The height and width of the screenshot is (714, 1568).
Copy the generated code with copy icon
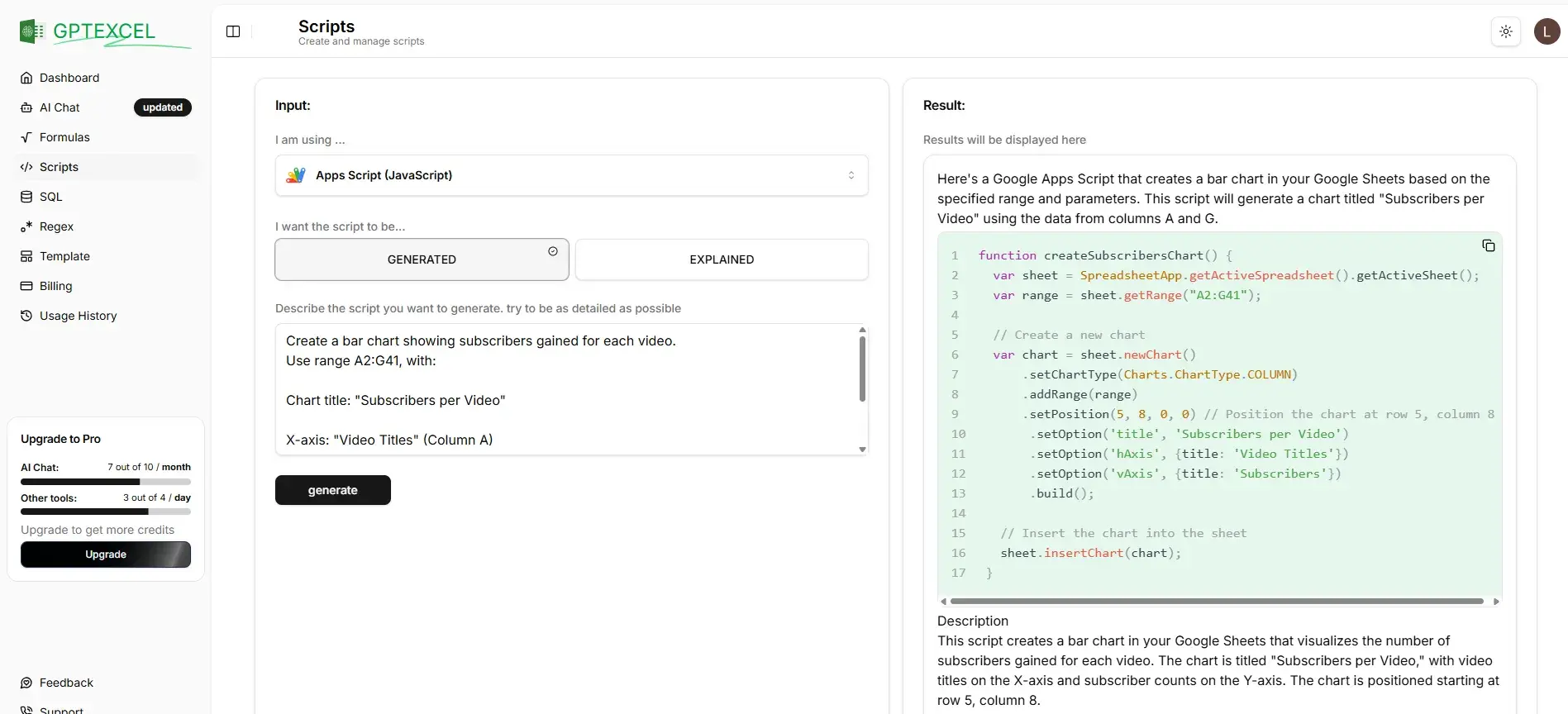[x=1488, y=245]
